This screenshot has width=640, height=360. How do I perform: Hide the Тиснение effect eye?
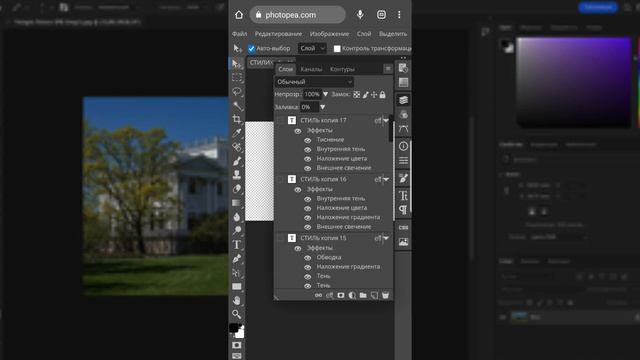click(308, 140)
